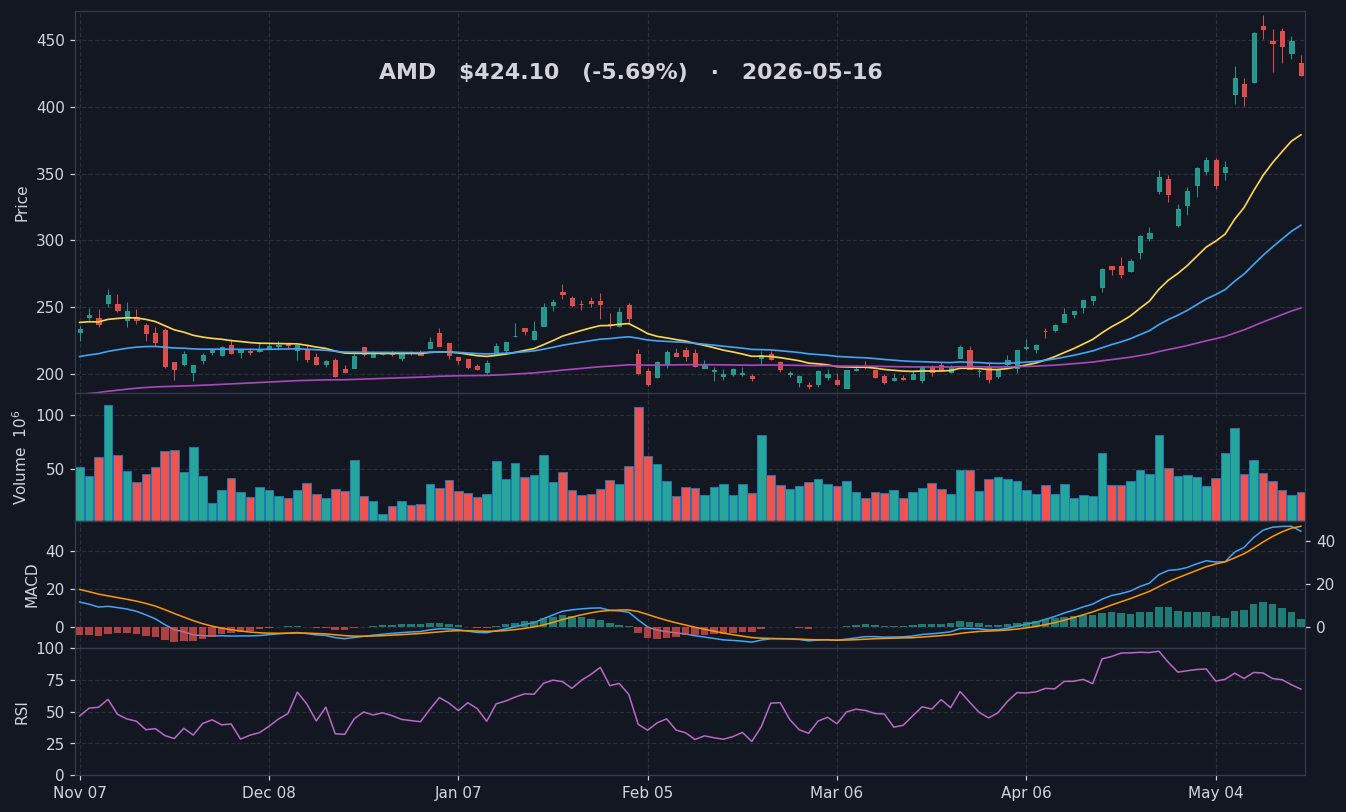
Task: Click the Price axis title
Action: point(22,203)
